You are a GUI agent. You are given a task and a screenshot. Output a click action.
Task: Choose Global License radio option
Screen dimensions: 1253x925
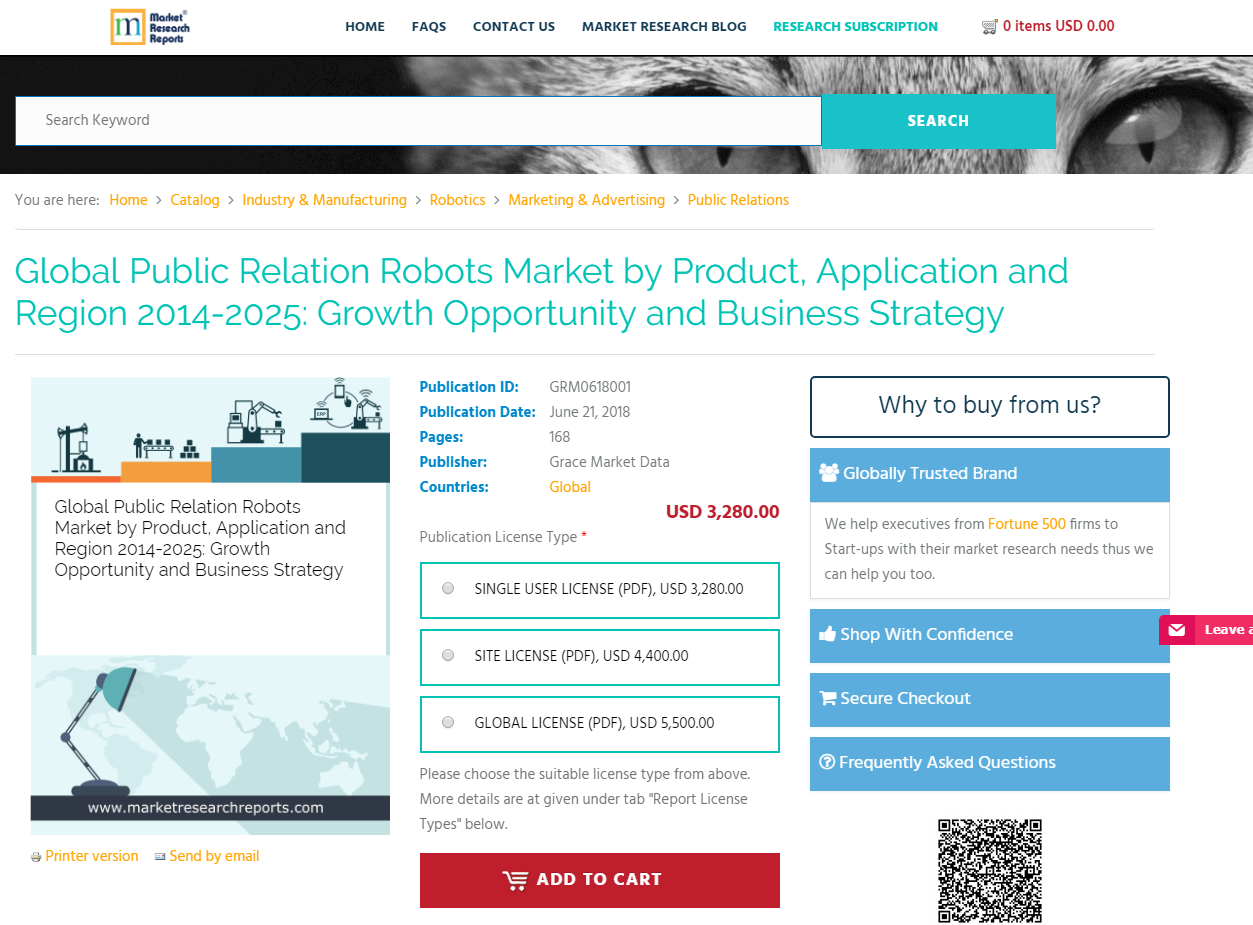[448, 723]
